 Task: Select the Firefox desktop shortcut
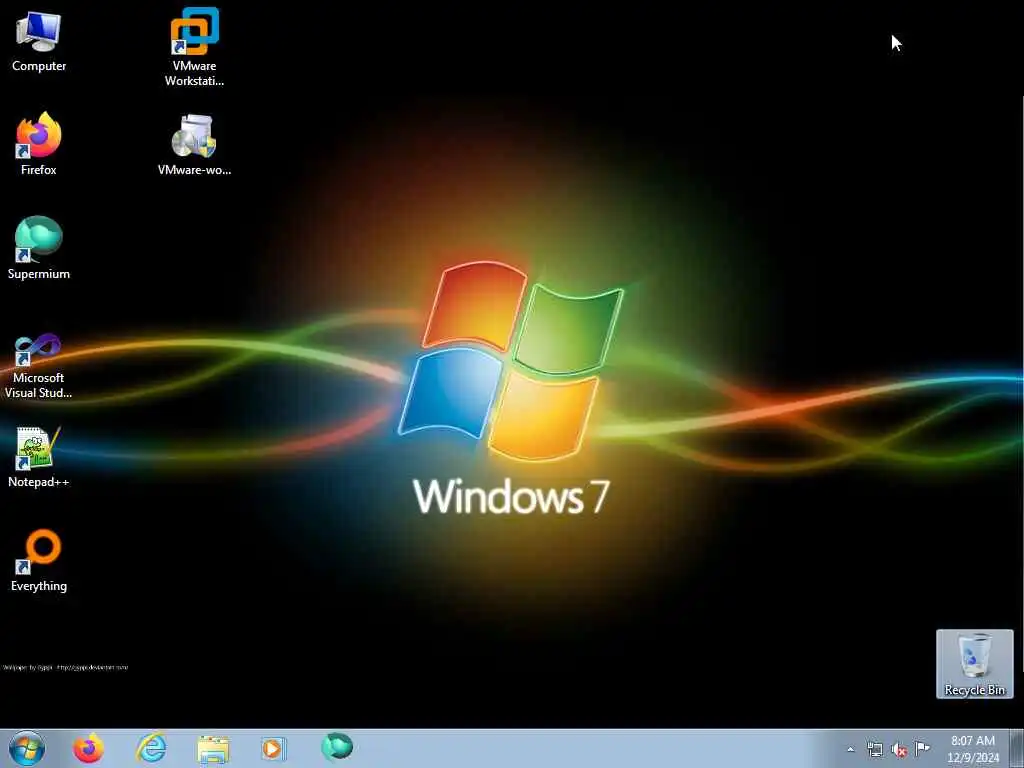(39, 144)
